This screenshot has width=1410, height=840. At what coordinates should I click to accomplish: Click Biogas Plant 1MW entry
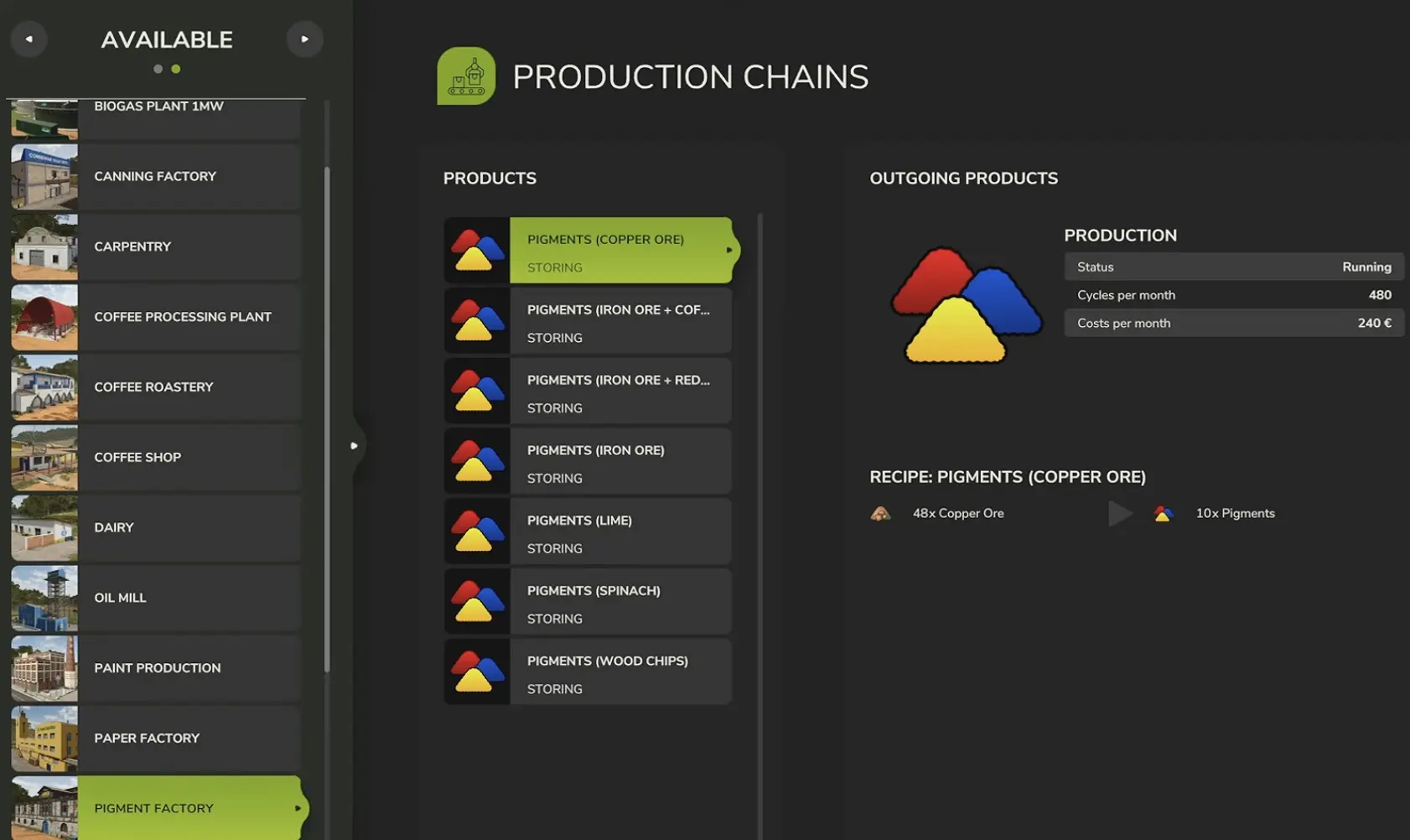coord(156,119)
